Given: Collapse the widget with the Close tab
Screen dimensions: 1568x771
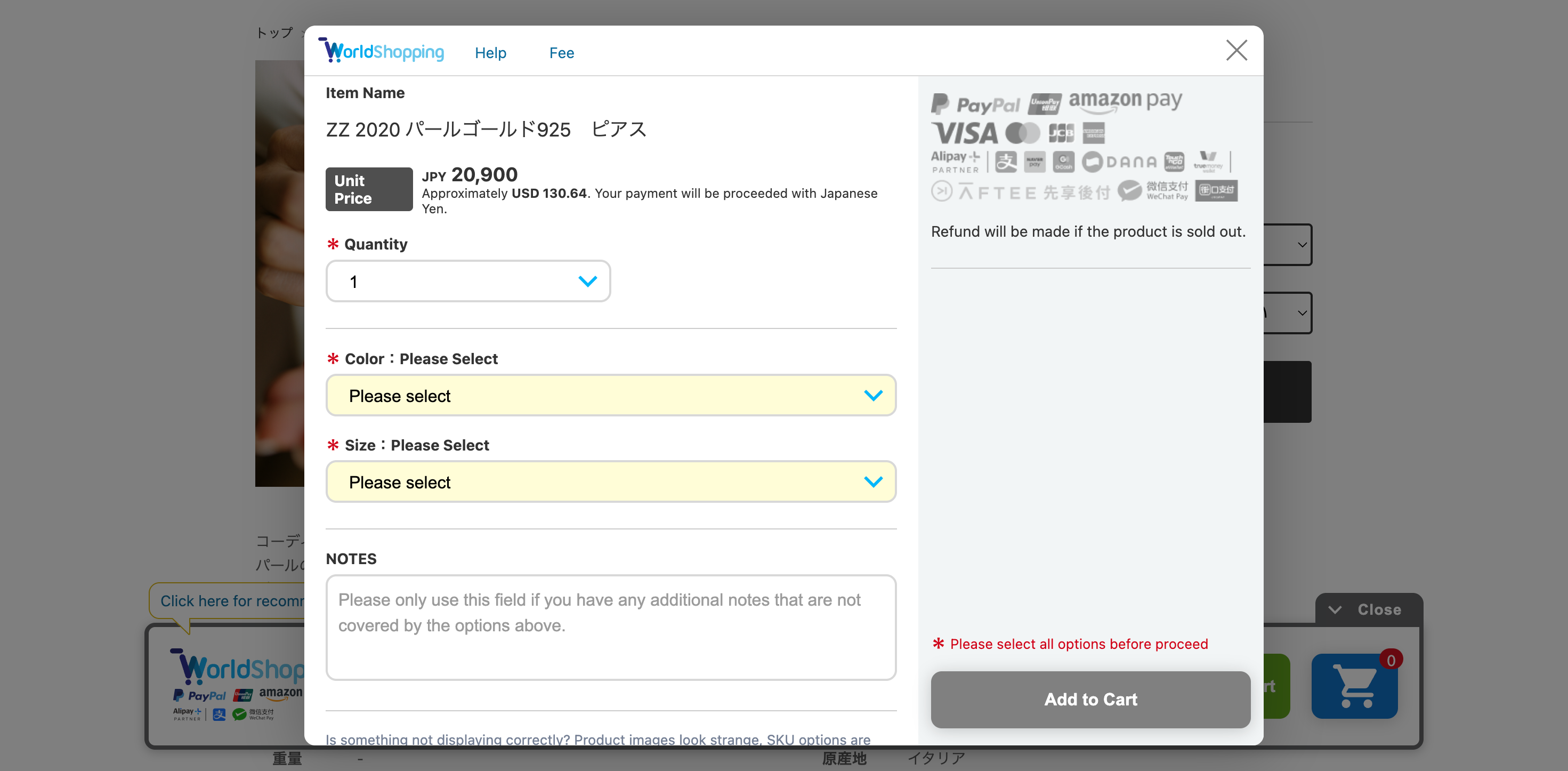Looking at the screenshot, I should (1369, 609).
